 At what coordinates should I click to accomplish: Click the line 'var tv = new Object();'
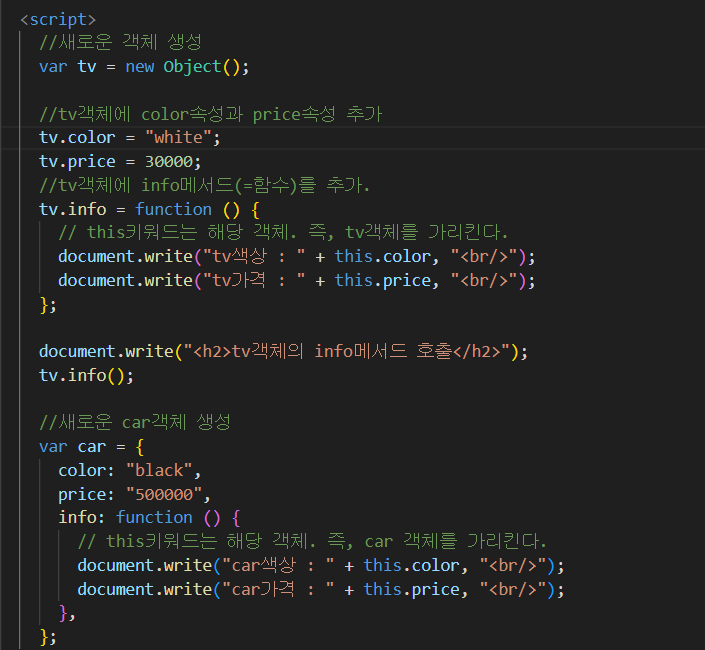click(x=144, y=67)
